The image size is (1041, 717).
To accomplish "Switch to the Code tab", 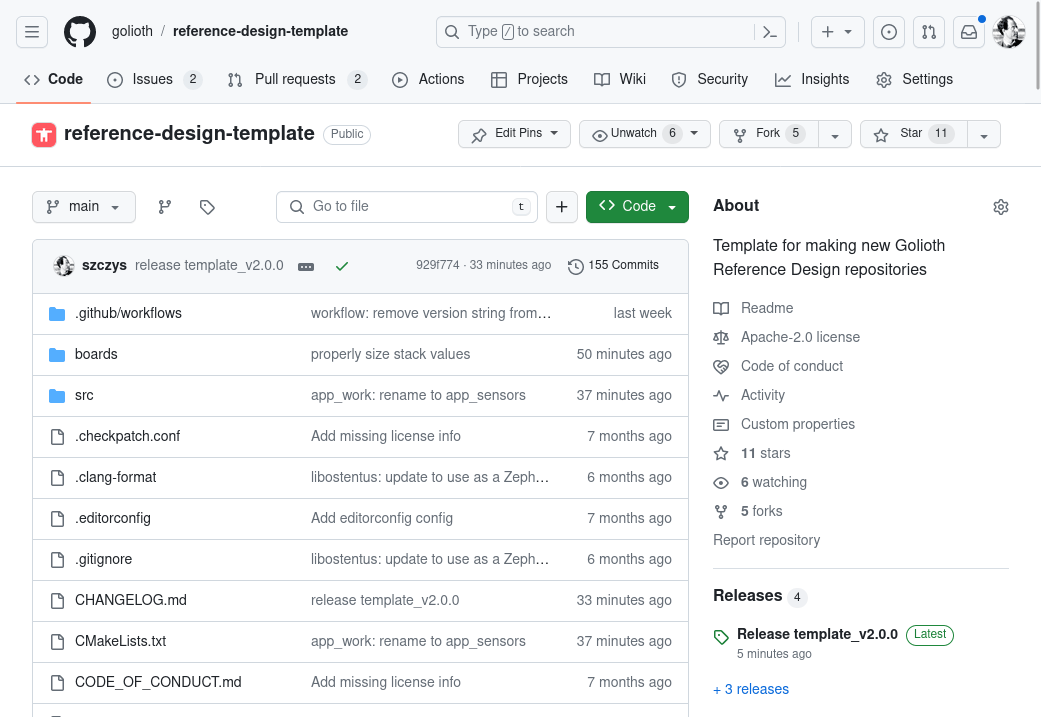I will coord(54,80).
